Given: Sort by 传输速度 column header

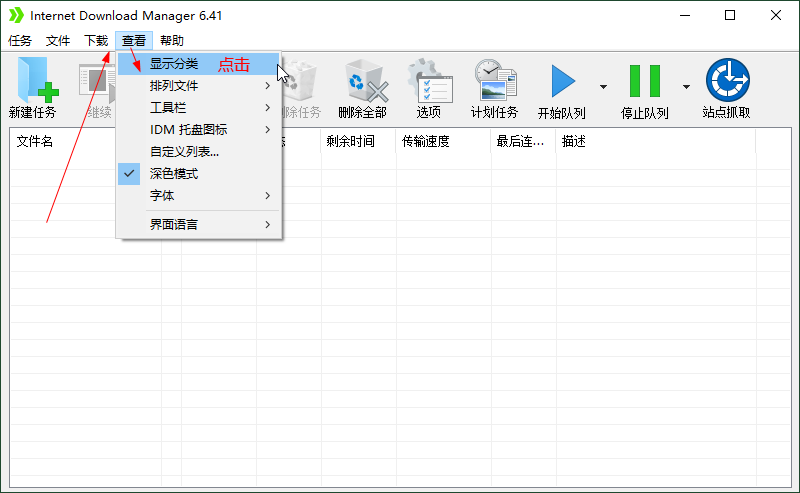Looking at the screenshot, I should coord(443,141).
